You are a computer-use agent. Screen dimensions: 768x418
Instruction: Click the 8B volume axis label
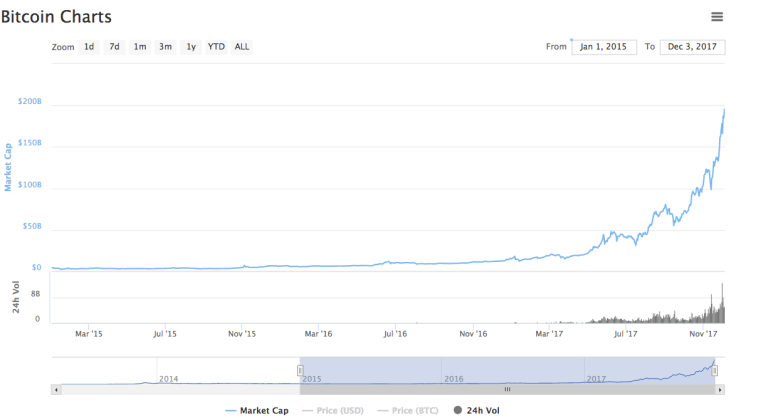(35, 294)
